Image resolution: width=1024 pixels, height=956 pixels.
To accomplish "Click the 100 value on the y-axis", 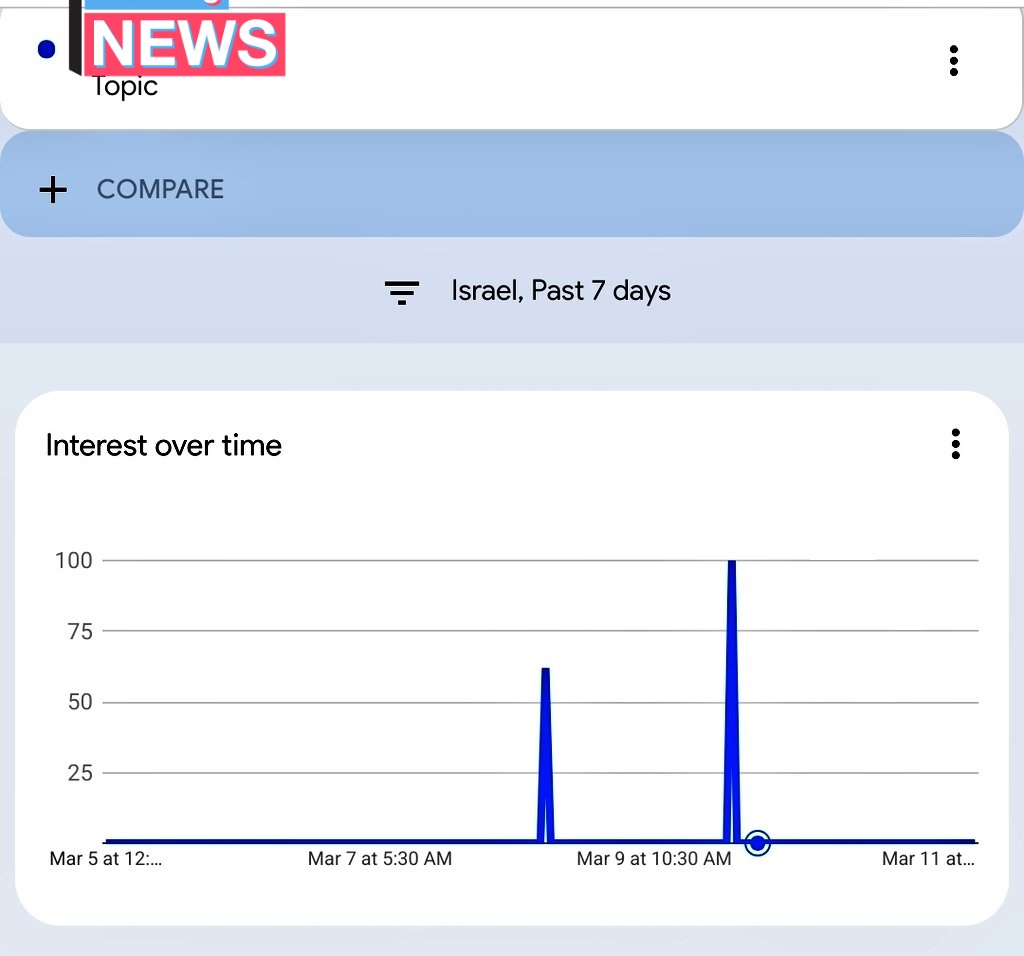I will click(74, 560).
